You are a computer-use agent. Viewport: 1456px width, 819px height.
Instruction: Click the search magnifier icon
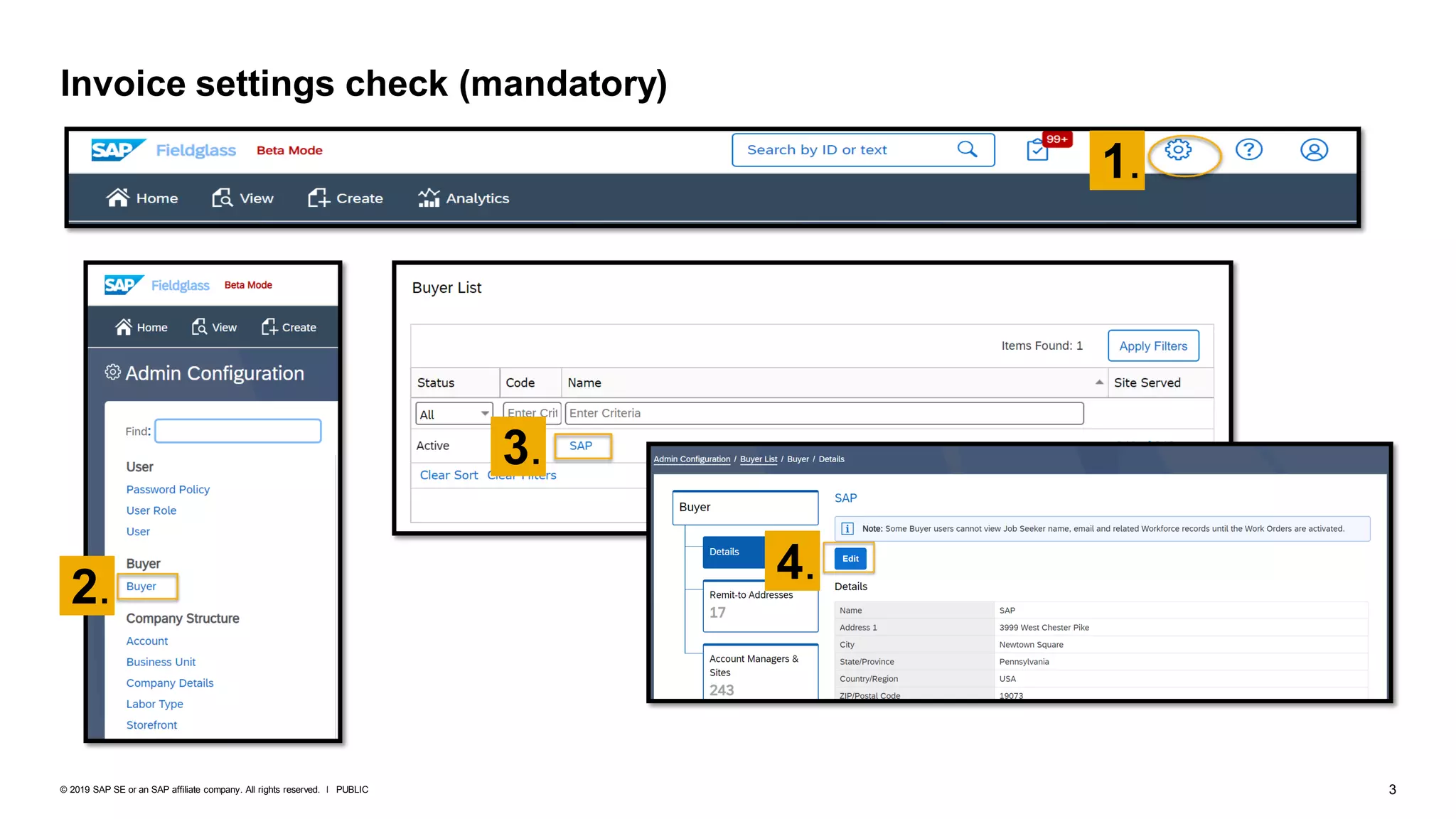click(x=967, y=149)
